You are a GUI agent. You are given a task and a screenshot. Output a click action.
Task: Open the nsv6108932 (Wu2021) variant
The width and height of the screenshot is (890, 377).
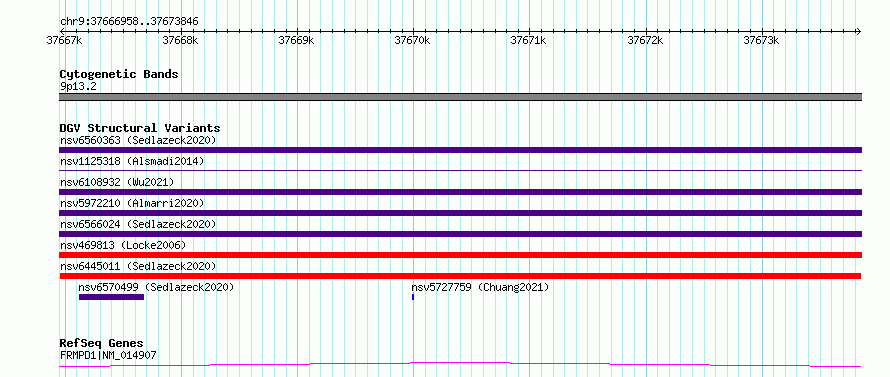(117, 182)
